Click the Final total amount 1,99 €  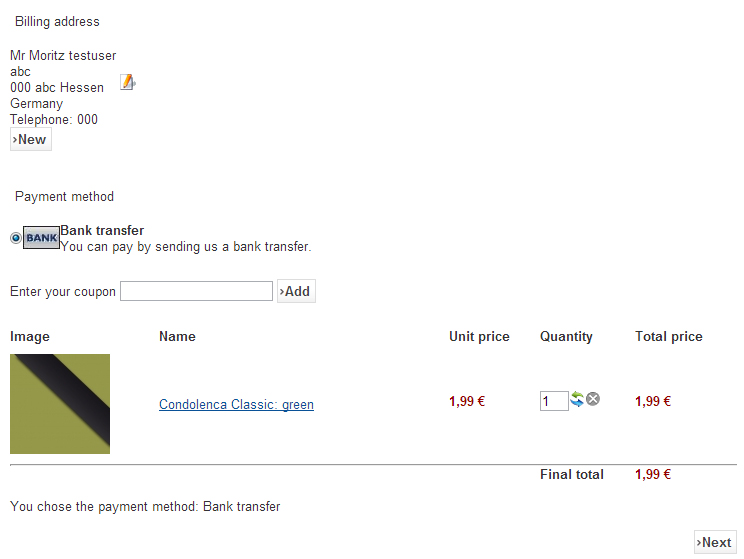pyautogui.click(x=653, y=474)
